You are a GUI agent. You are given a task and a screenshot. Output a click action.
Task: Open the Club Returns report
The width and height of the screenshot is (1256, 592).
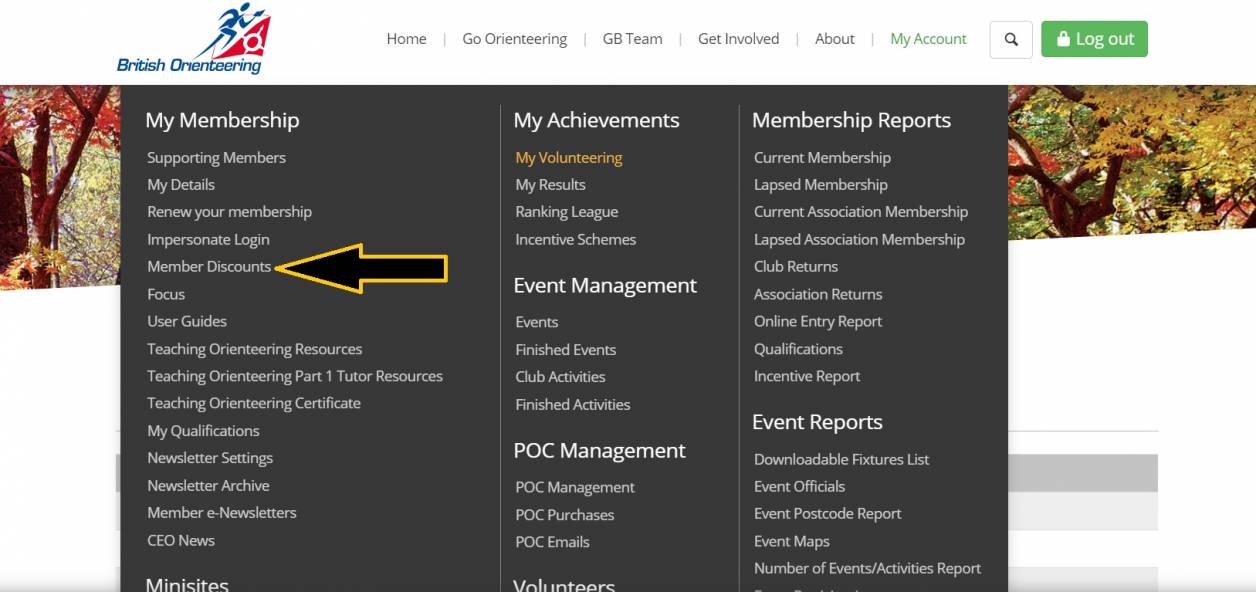795,267
